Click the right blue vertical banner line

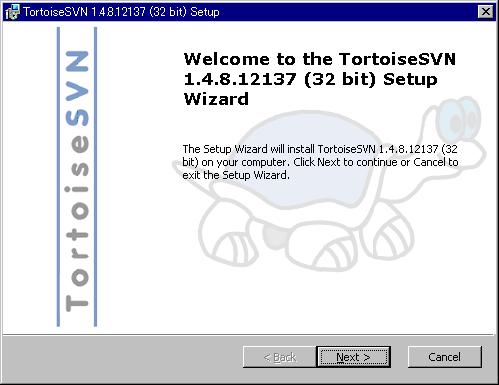pos(96,177)
